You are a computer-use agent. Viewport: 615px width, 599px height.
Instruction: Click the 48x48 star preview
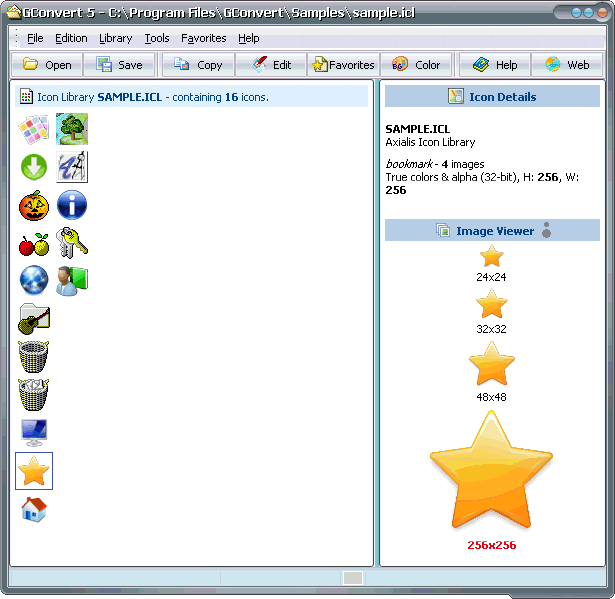(x=491, y=364)
